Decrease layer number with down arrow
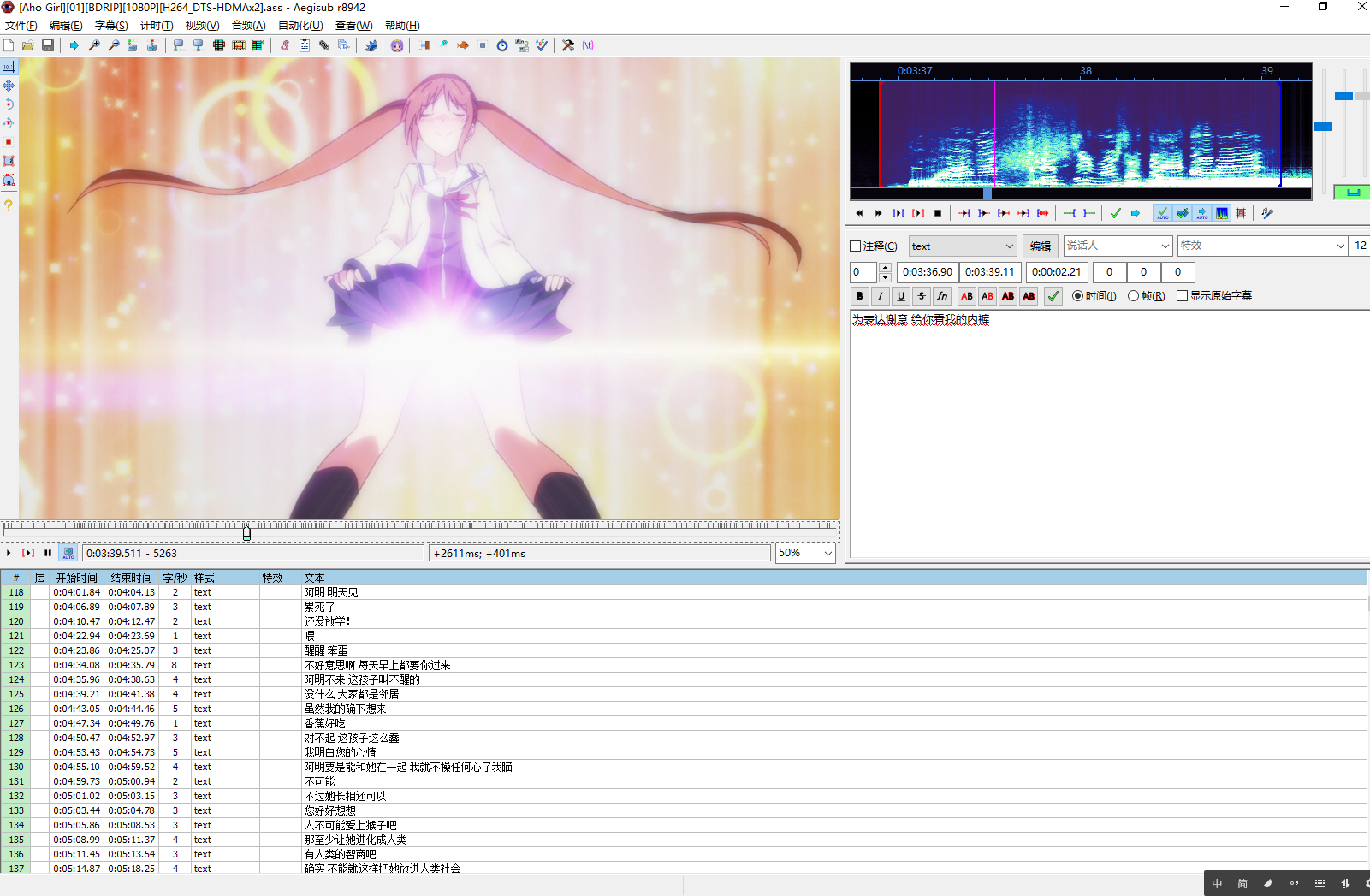 885,277
